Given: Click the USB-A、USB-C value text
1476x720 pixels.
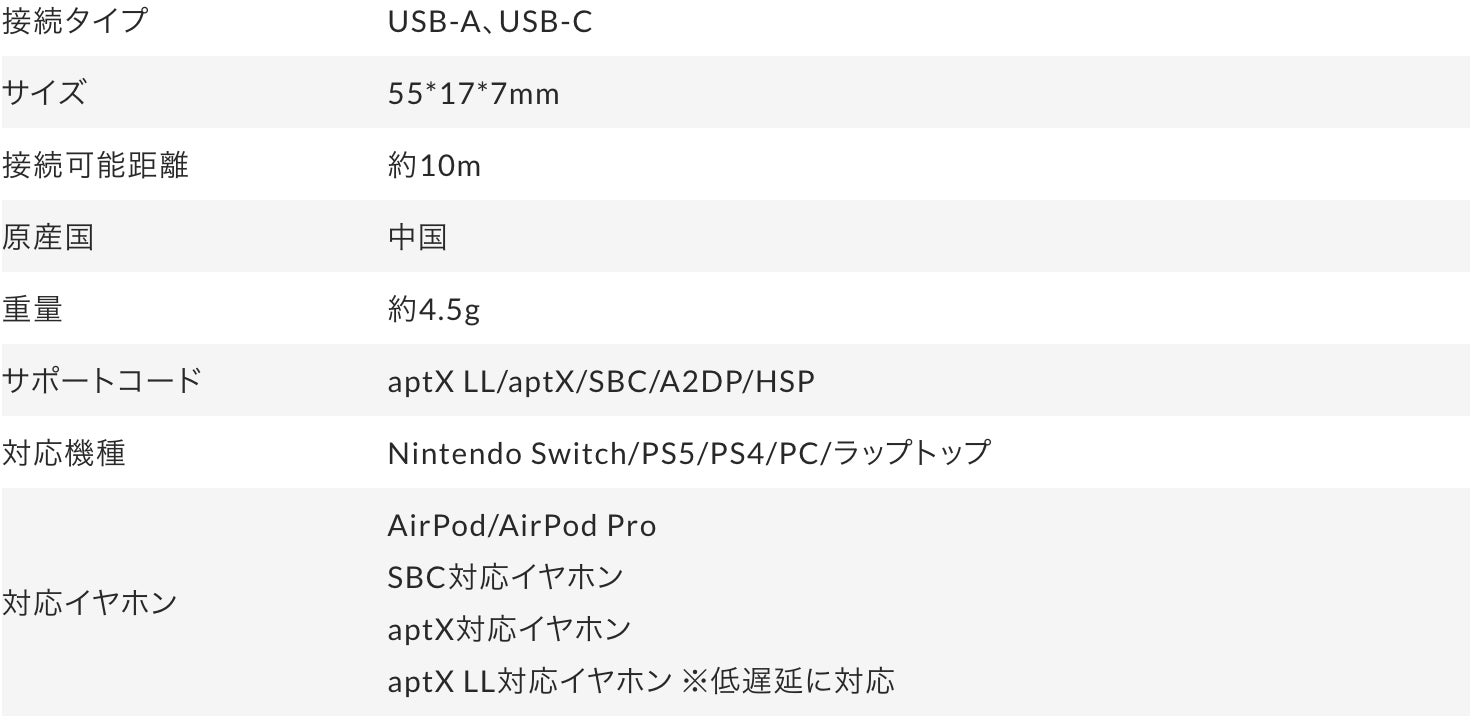Looking at the screenshot, I should (490, 21).
